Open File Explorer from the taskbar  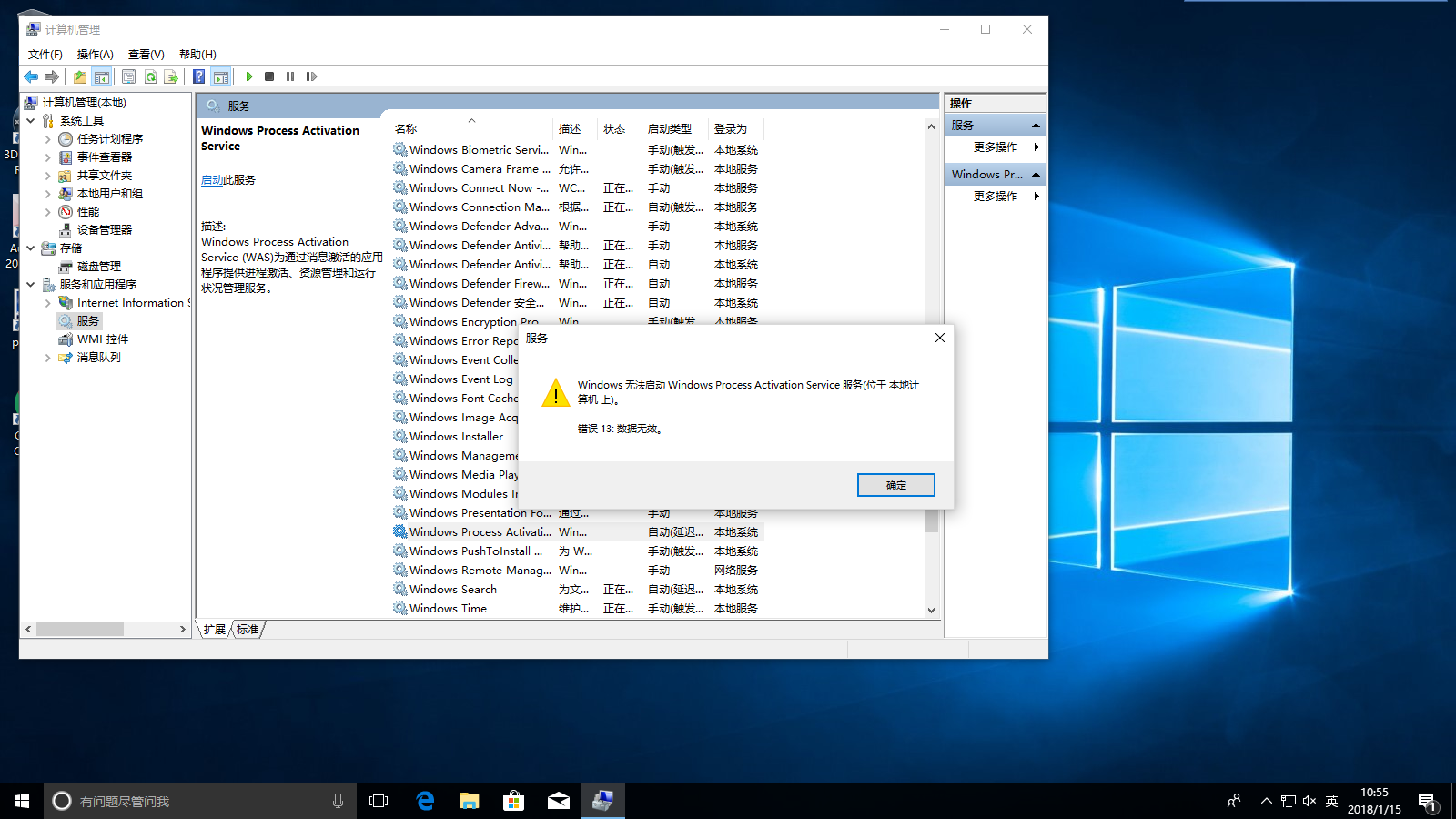coord(470,801)
